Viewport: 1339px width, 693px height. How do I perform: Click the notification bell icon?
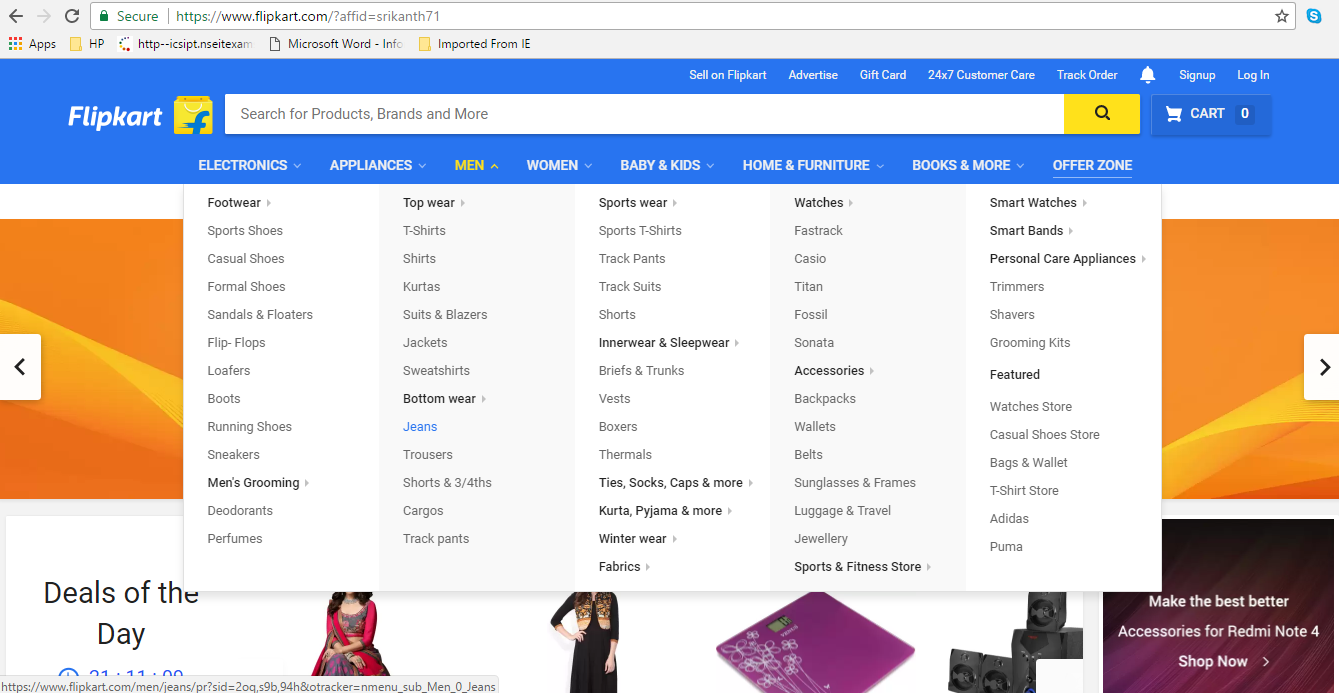pyautogui.click(x=1148, y=75)
